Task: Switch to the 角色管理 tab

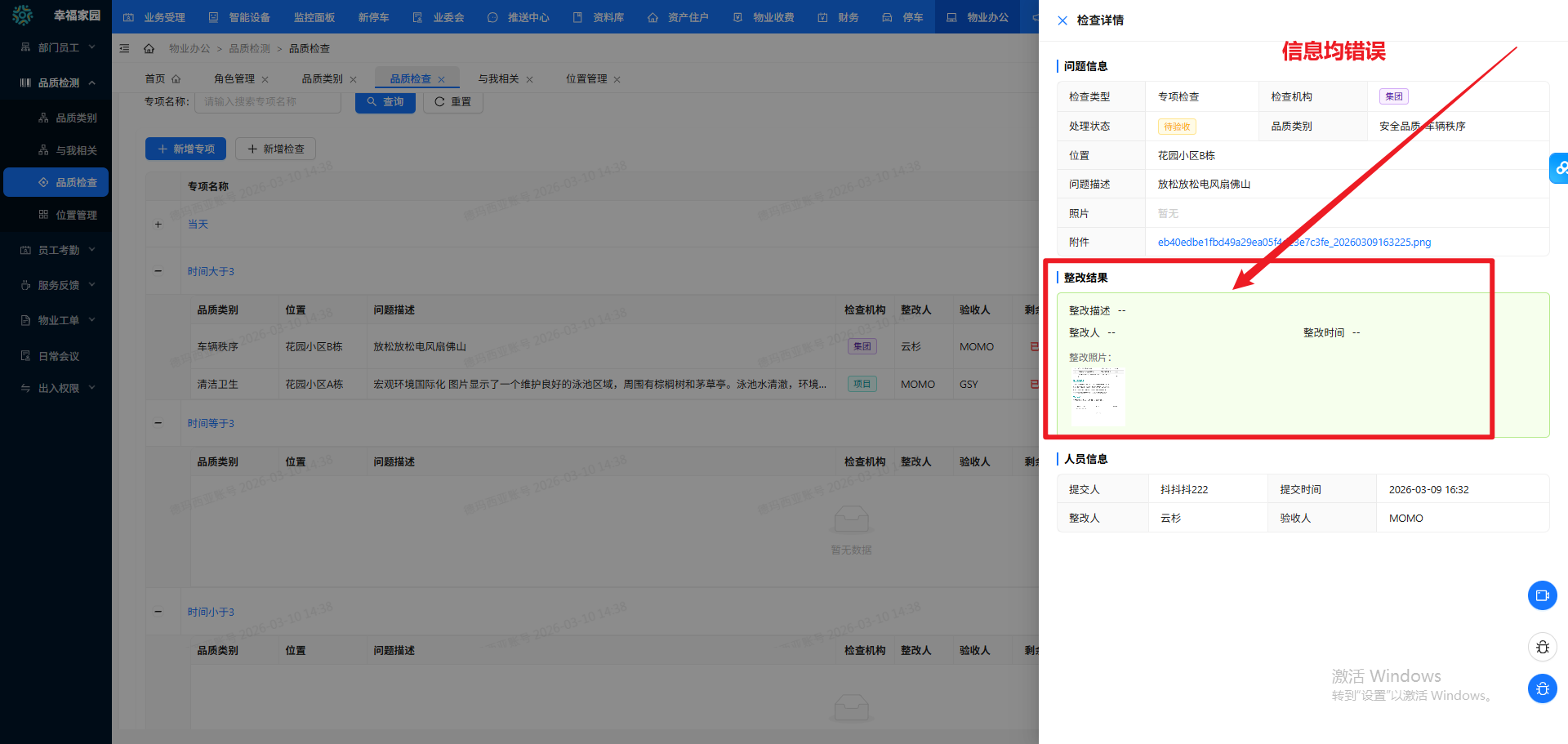Action: click(x=234, y=78)
